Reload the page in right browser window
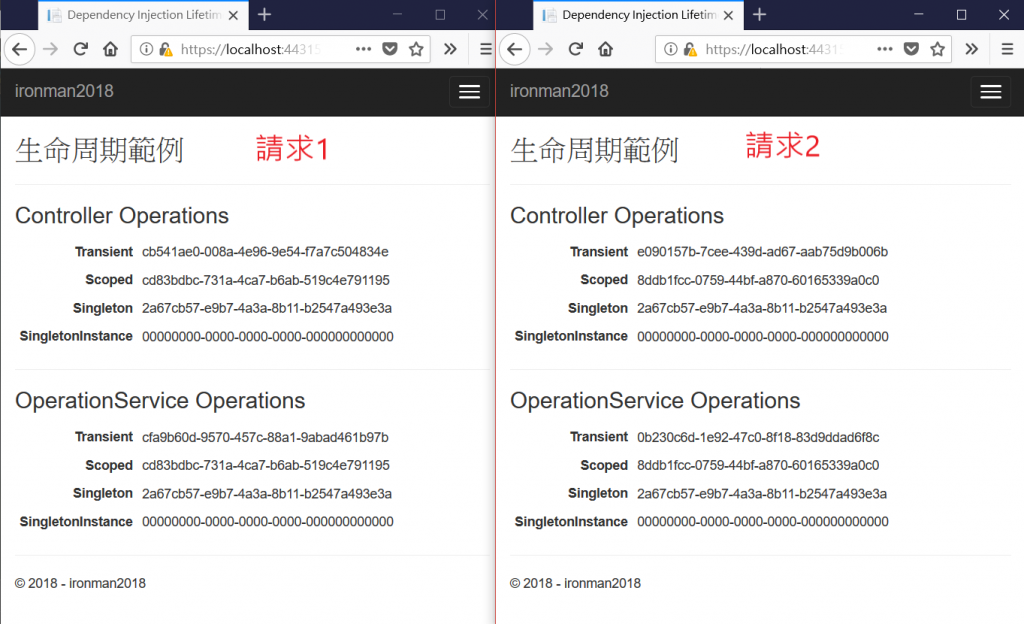Viewport: 1024px width, 624px height. [x=575, y=49]
